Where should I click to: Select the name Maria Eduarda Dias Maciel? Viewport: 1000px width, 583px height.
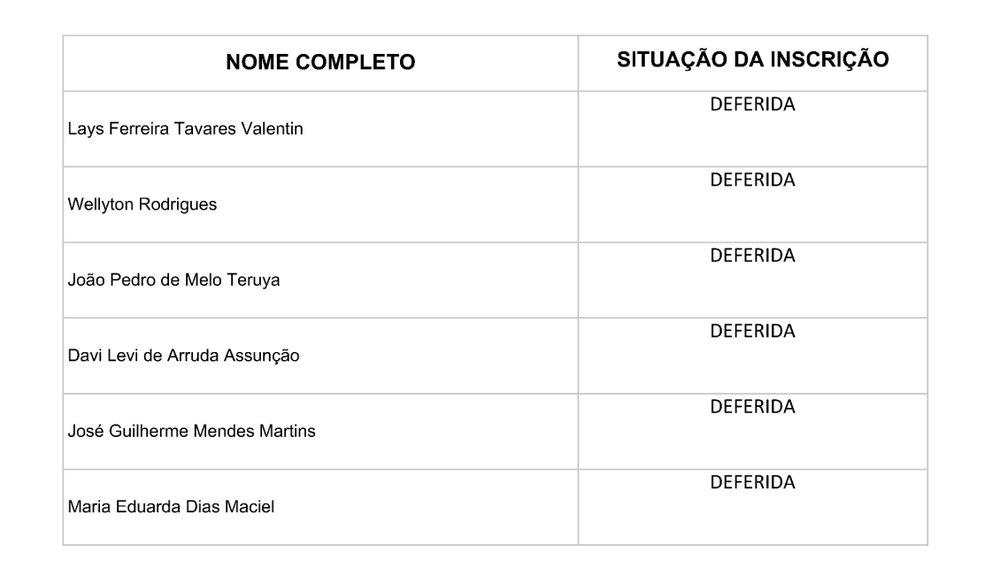pos(171,507)
